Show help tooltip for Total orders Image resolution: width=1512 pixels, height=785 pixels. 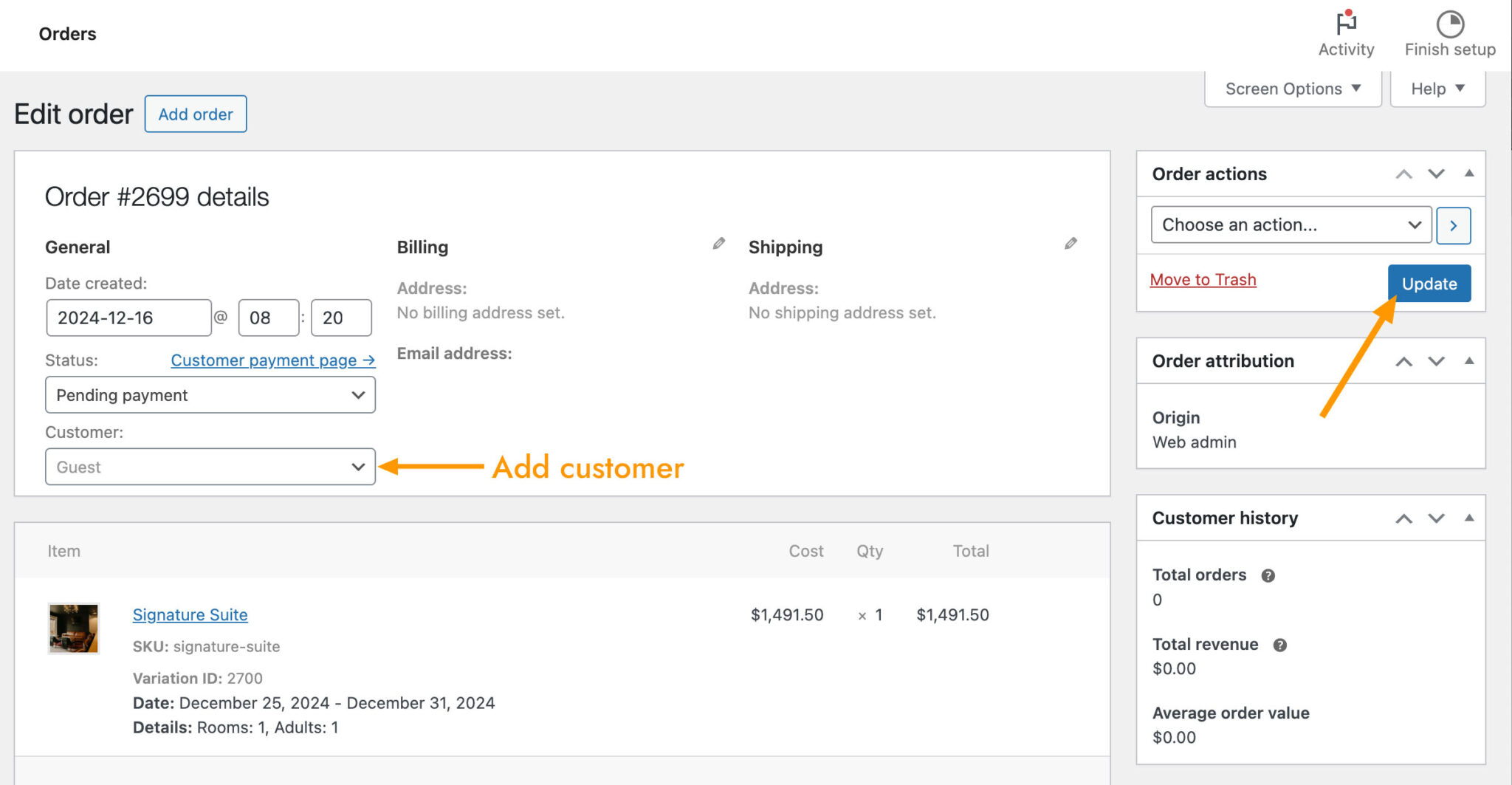(x=1268, y=576)
